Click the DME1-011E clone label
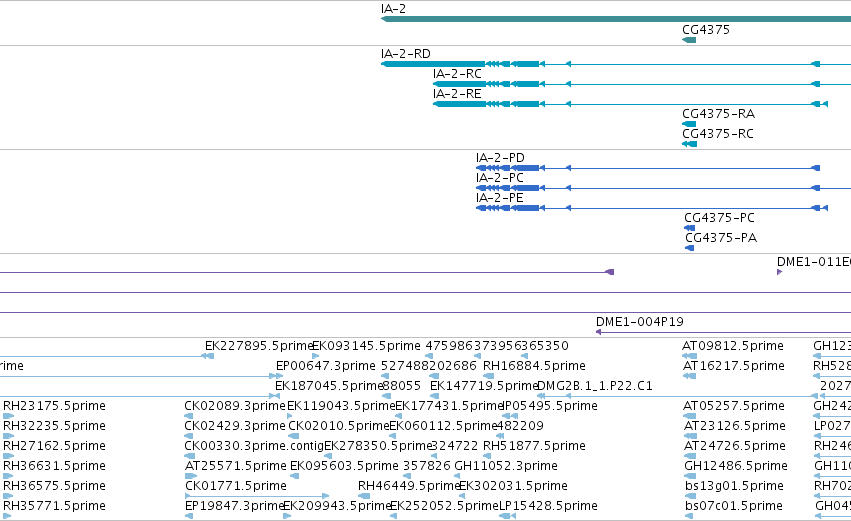851x521 pixels. pos(814,262)
